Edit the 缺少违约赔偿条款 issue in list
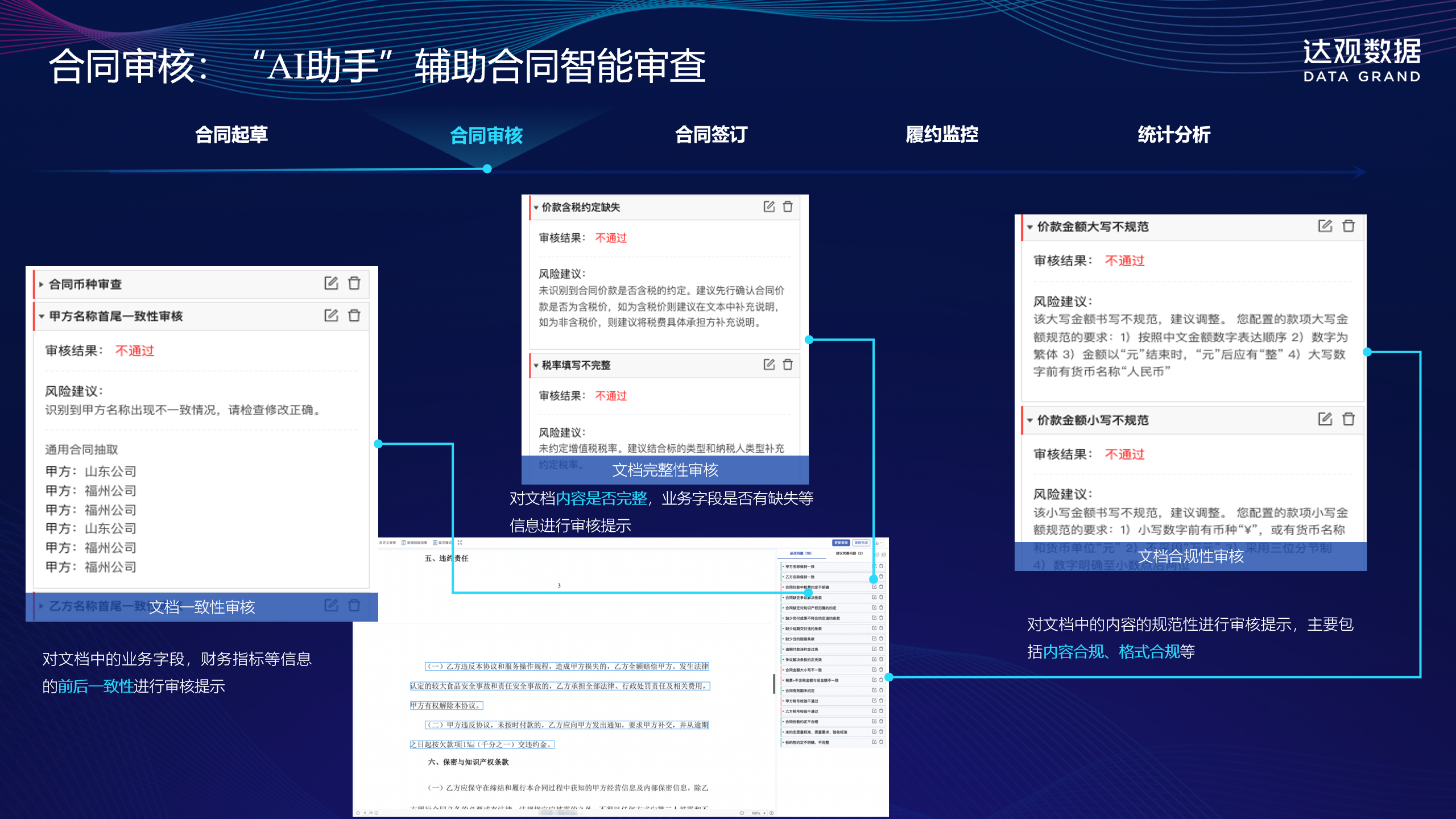The width and height of the screenshot is (1456, 819). tap(874, 639)
